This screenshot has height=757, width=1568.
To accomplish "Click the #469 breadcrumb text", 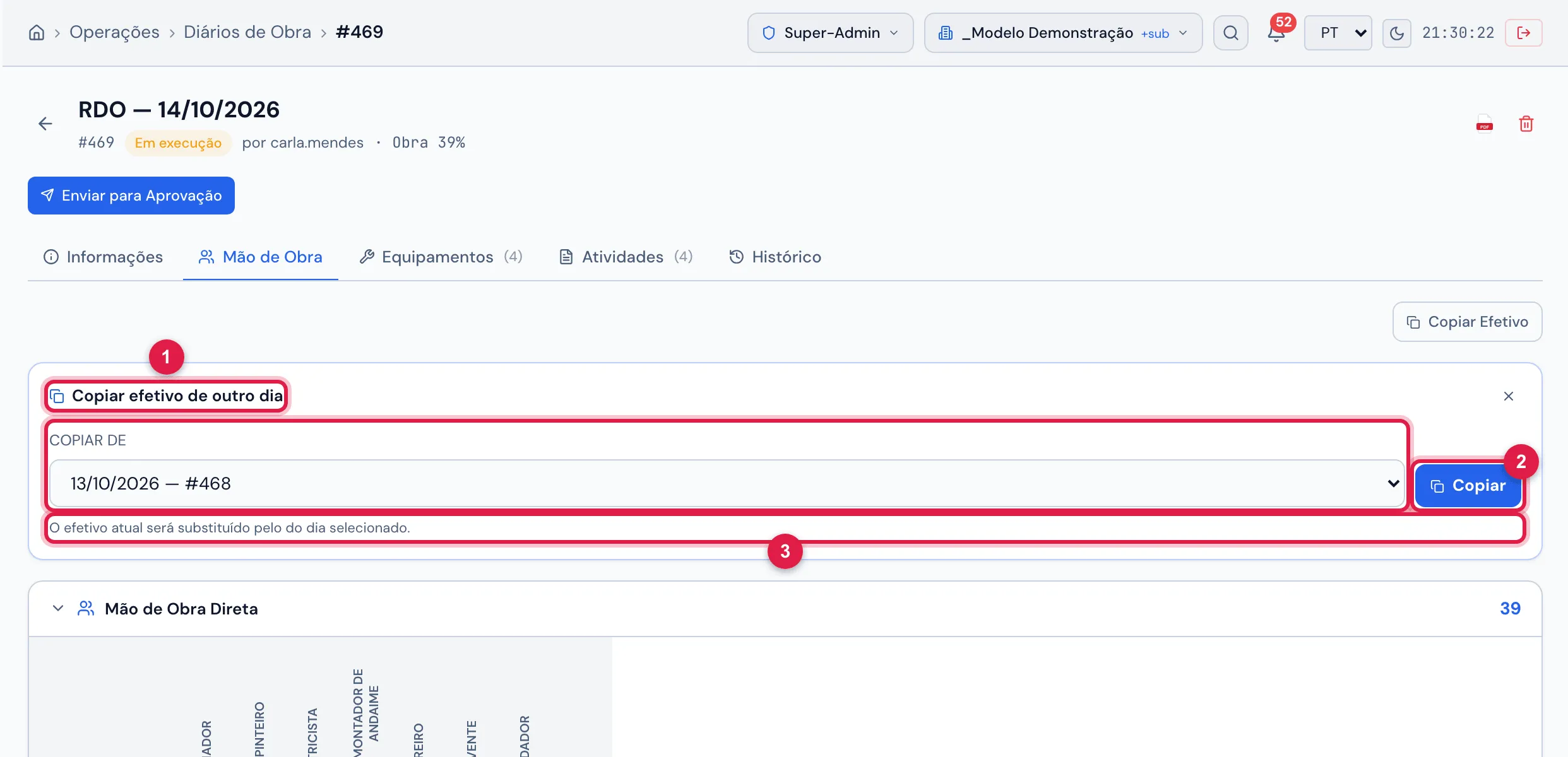I will [x=359, y=32].
